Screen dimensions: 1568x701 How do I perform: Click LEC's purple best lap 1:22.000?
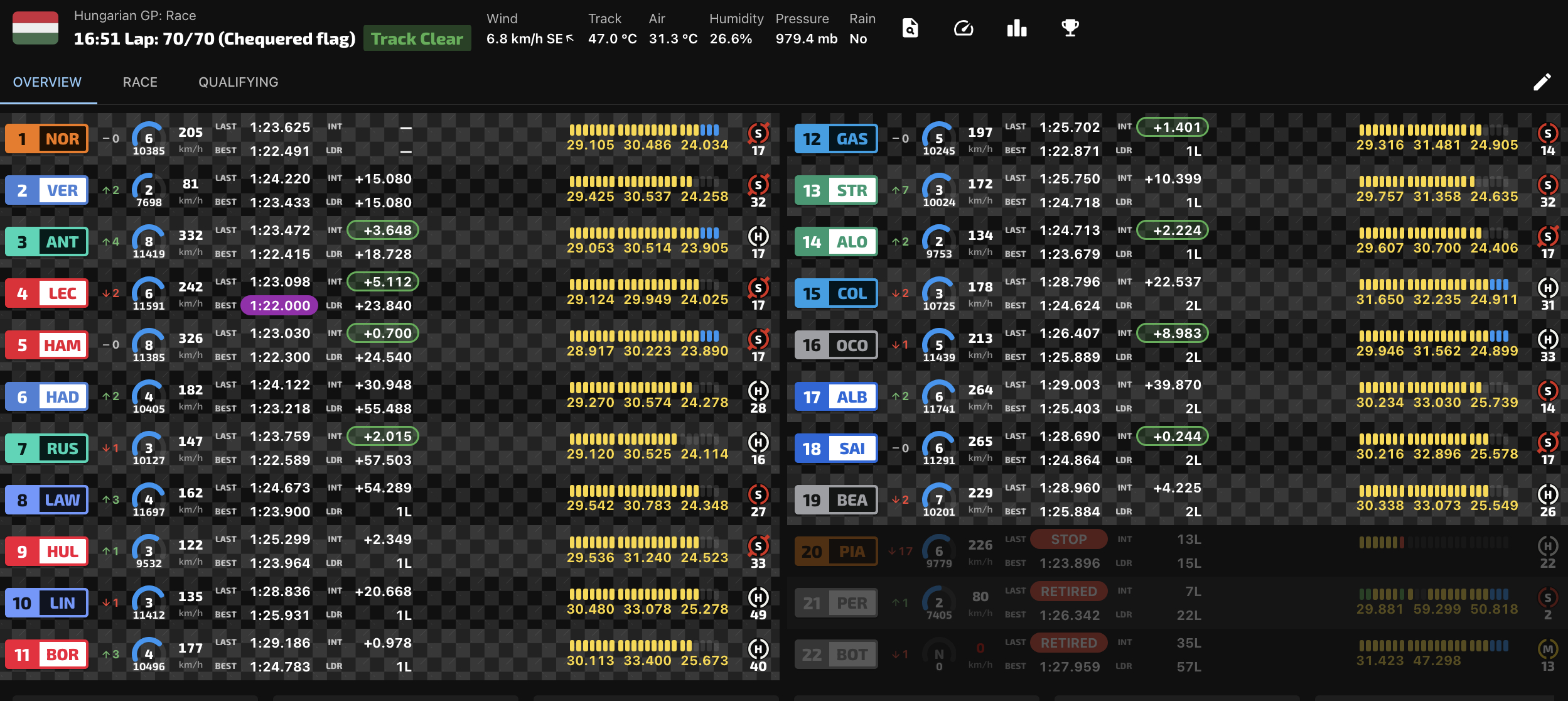(280, 306)
